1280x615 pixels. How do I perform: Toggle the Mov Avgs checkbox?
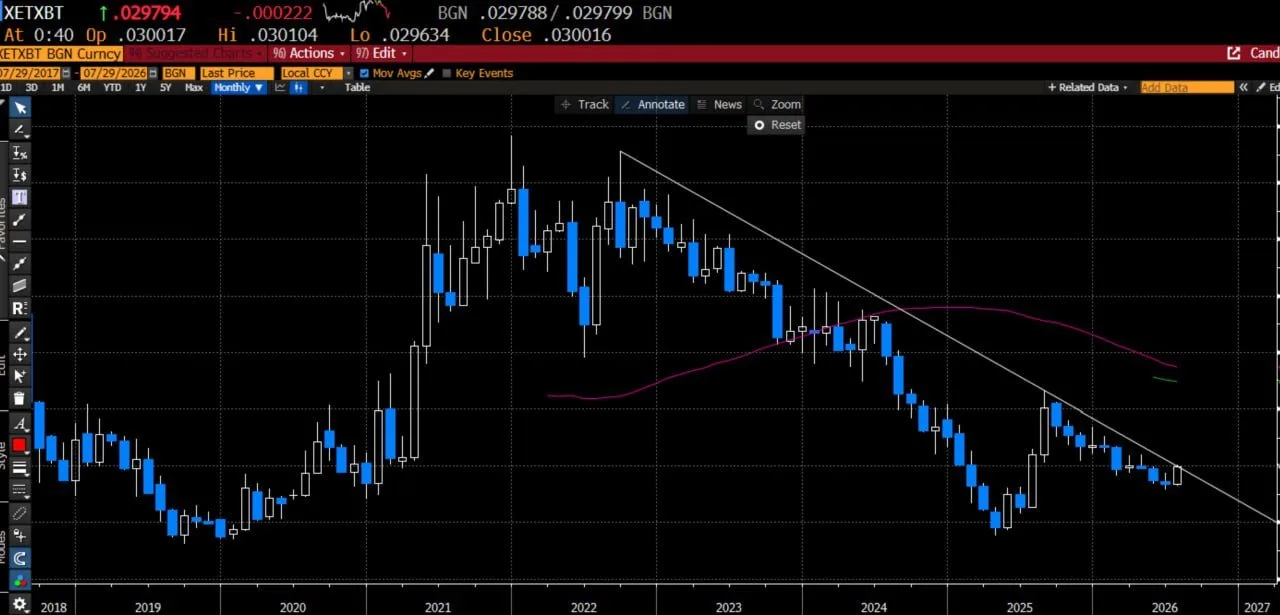pyautogui.click(x=364, y=73)
